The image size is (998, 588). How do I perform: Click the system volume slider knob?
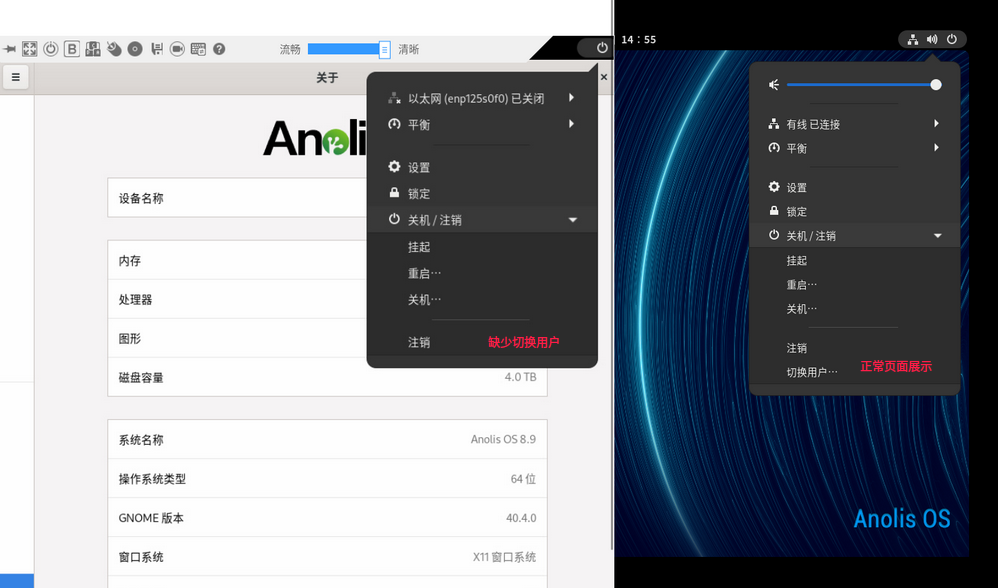936,85
